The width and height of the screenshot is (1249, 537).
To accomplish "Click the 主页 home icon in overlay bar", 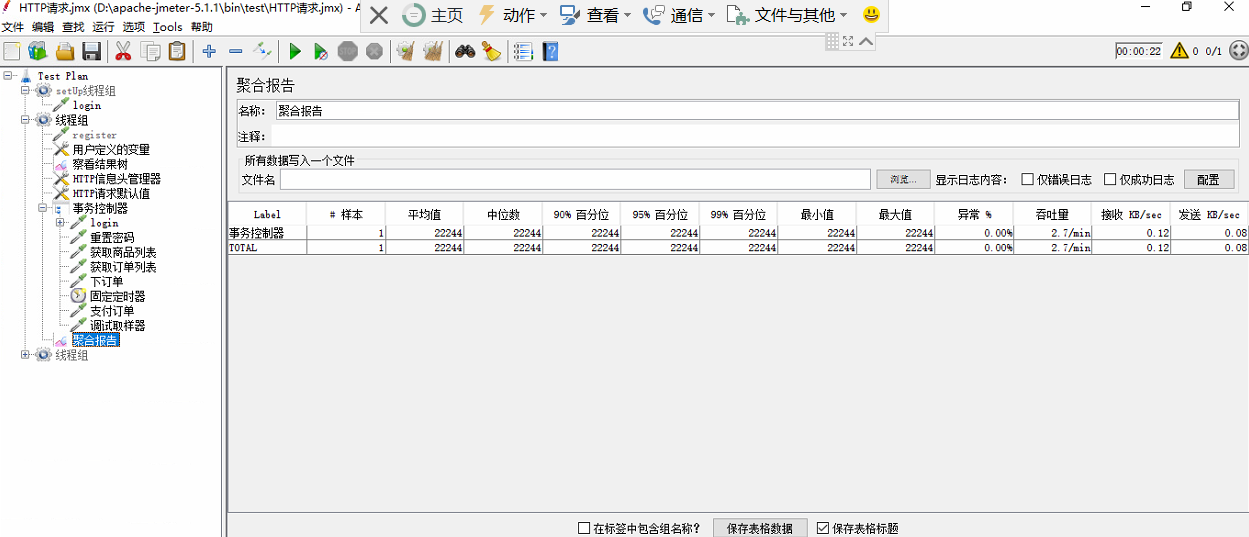I will point(434,15).
